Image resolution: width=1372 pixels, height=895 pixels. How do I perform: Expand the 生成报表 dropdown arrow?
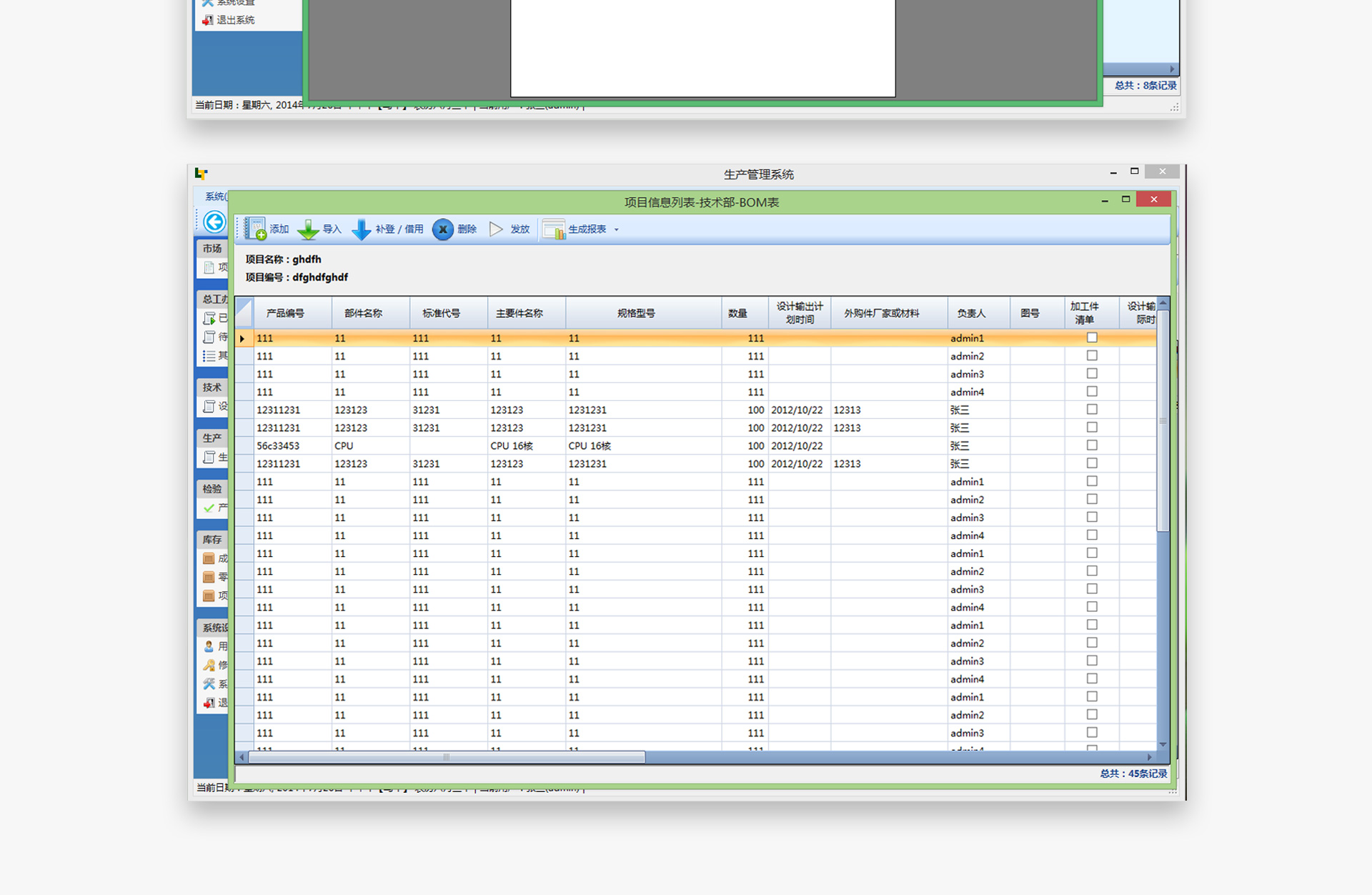point(617,229)
